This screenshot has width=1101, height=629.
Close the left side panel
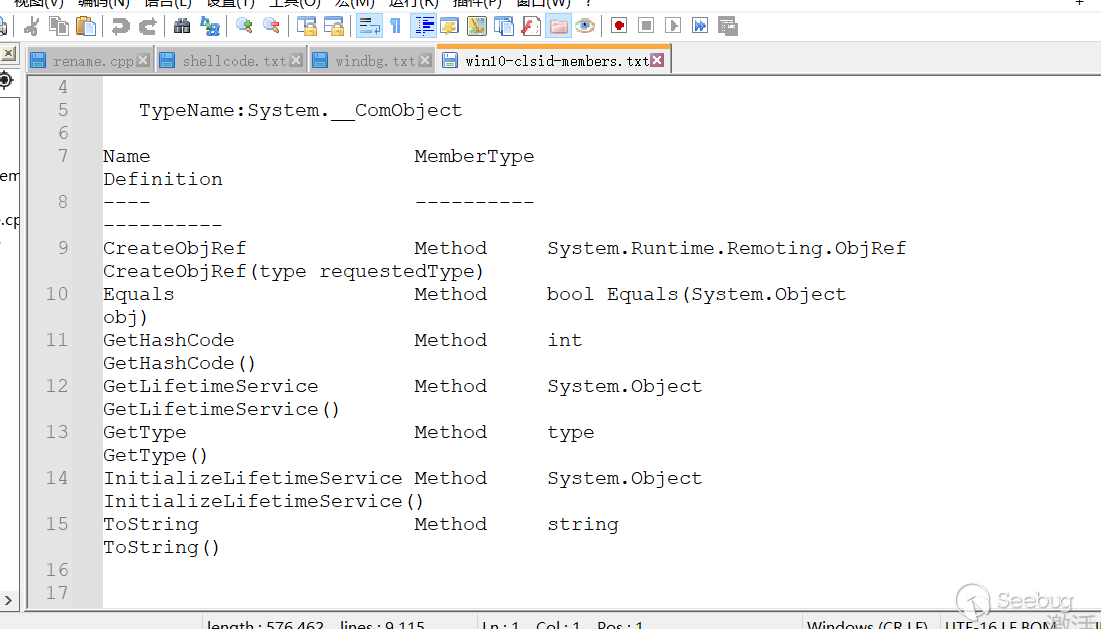[8, 53]
